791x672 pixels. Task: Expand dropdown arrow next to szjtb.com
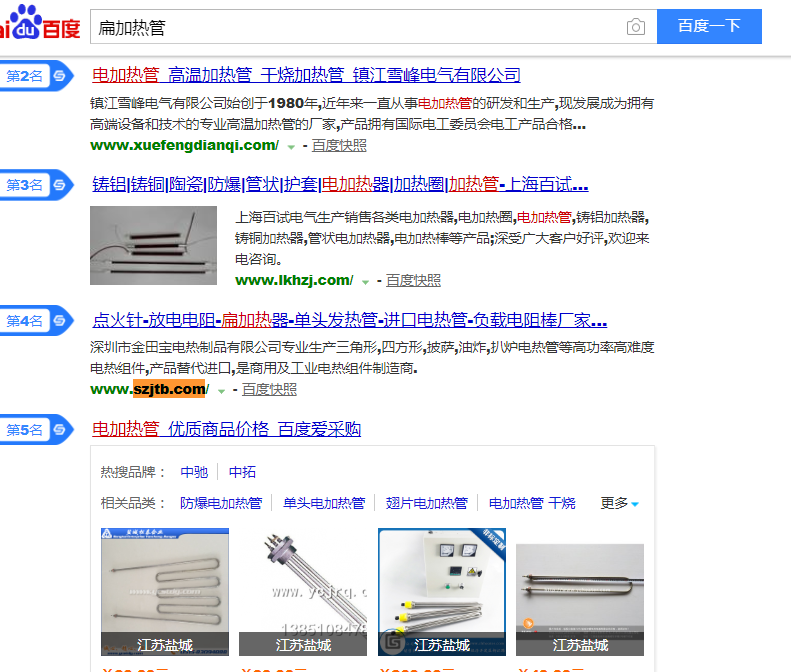point(221,391)
